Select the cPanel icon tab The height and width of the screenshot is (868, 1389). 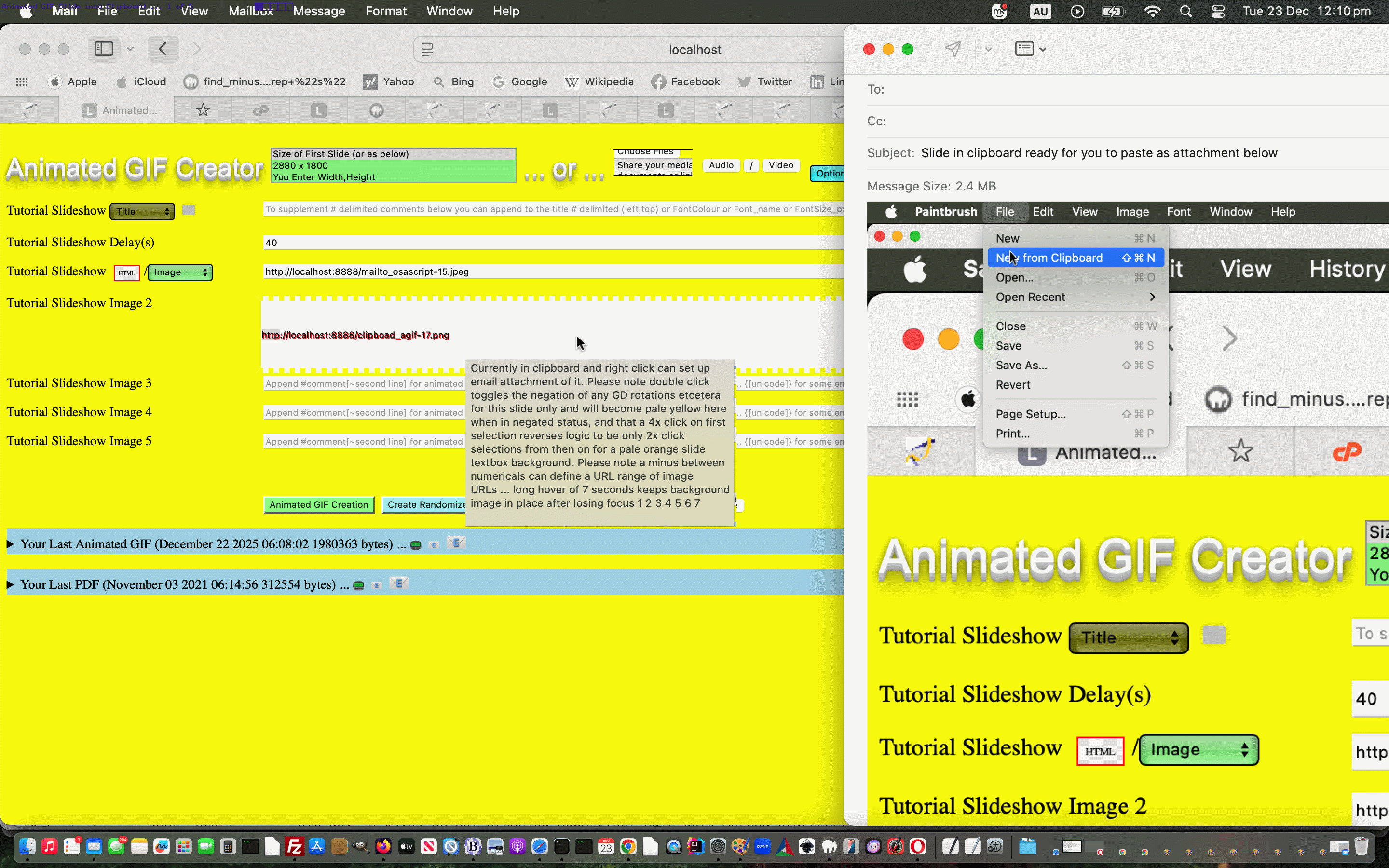coord(261,110)
